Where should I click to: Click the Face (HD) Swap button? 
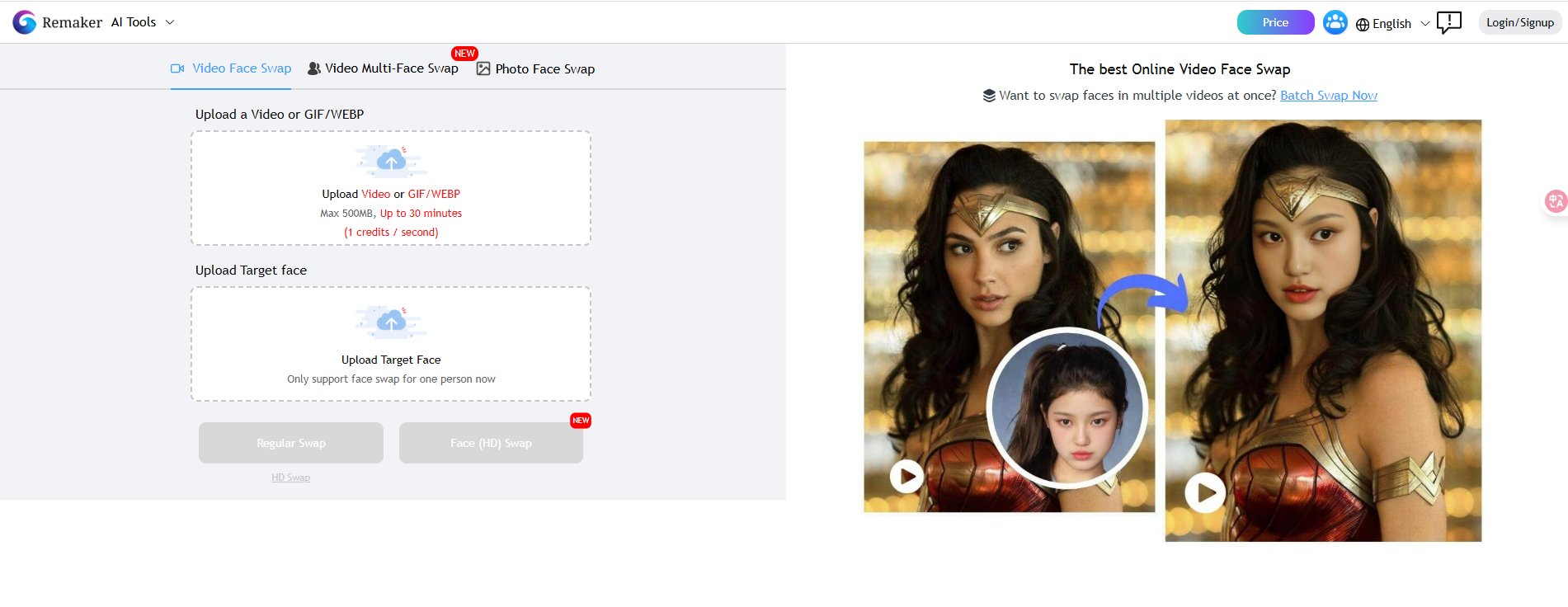click(x=491, y=443)
